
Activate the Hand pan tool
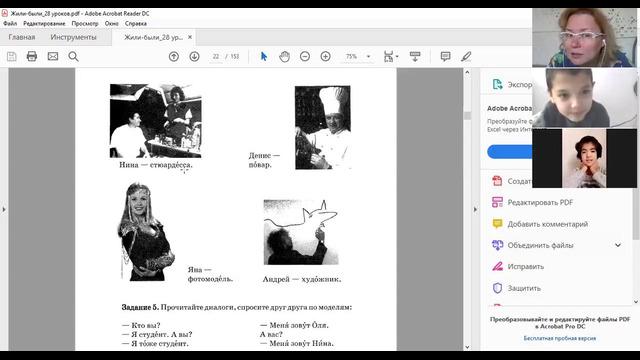point(284,56)
